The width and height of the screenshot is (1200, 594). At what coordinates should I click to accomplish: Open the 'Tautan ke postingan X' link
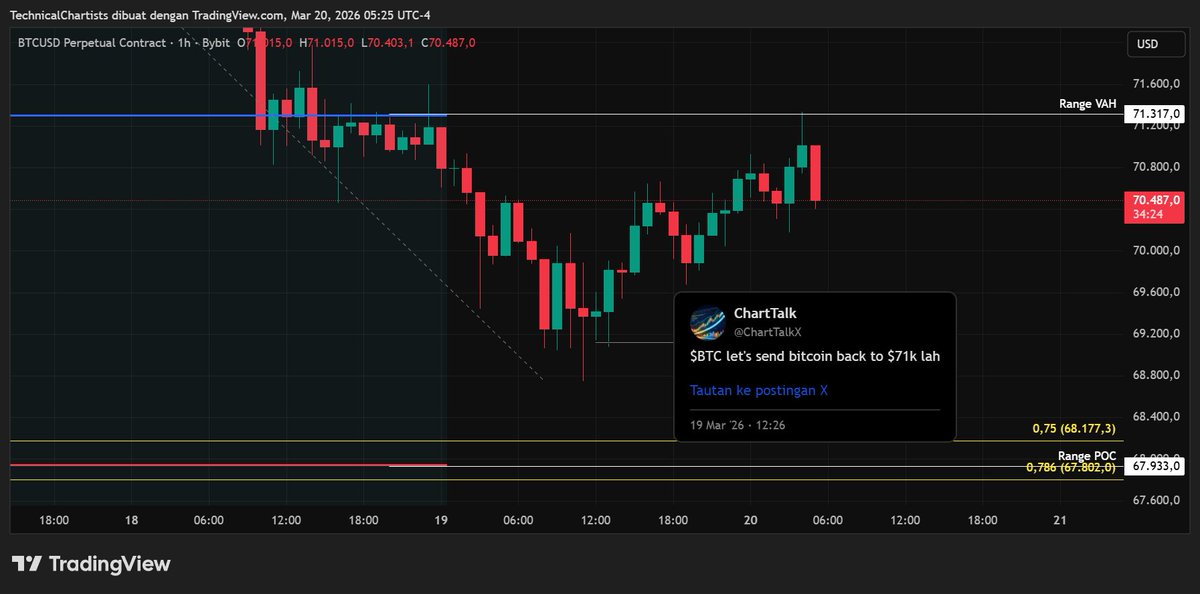pos(759,390)
